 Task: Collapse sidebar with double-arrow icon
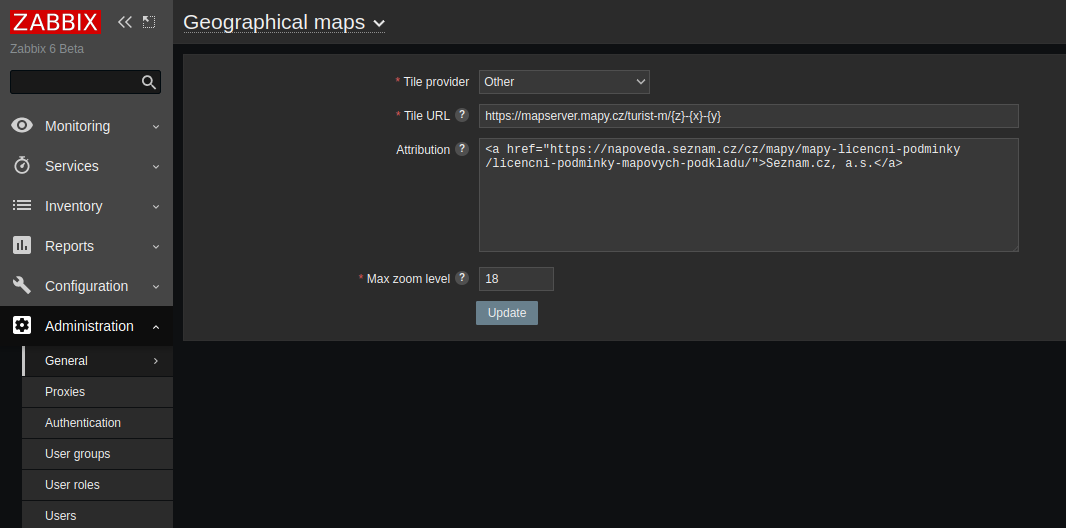point(124,22)
